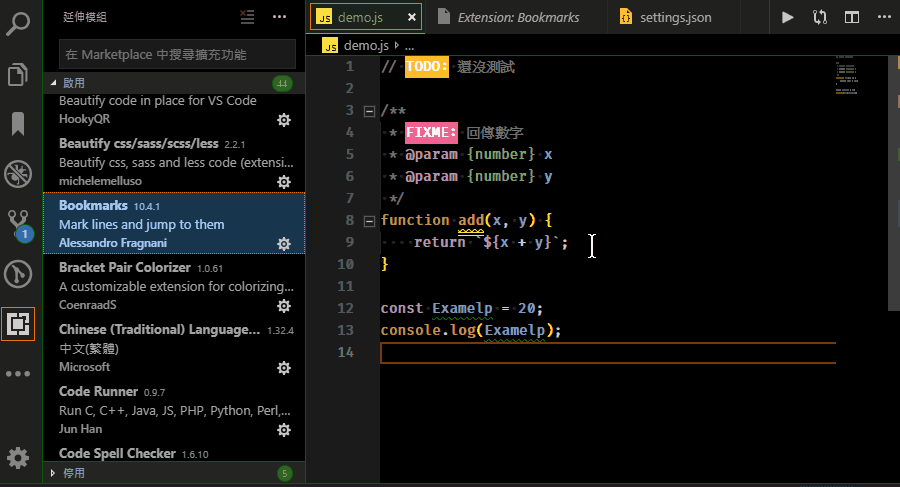Select the Code Runner extension entry
Screen dimensions: 900x487
174,410
